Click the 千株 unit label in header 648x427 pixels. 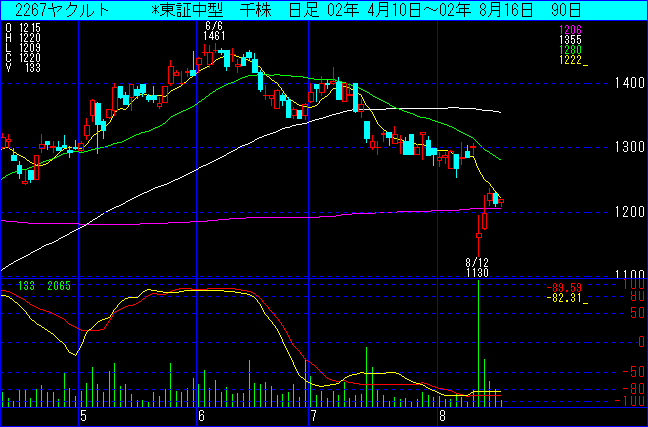255,10
